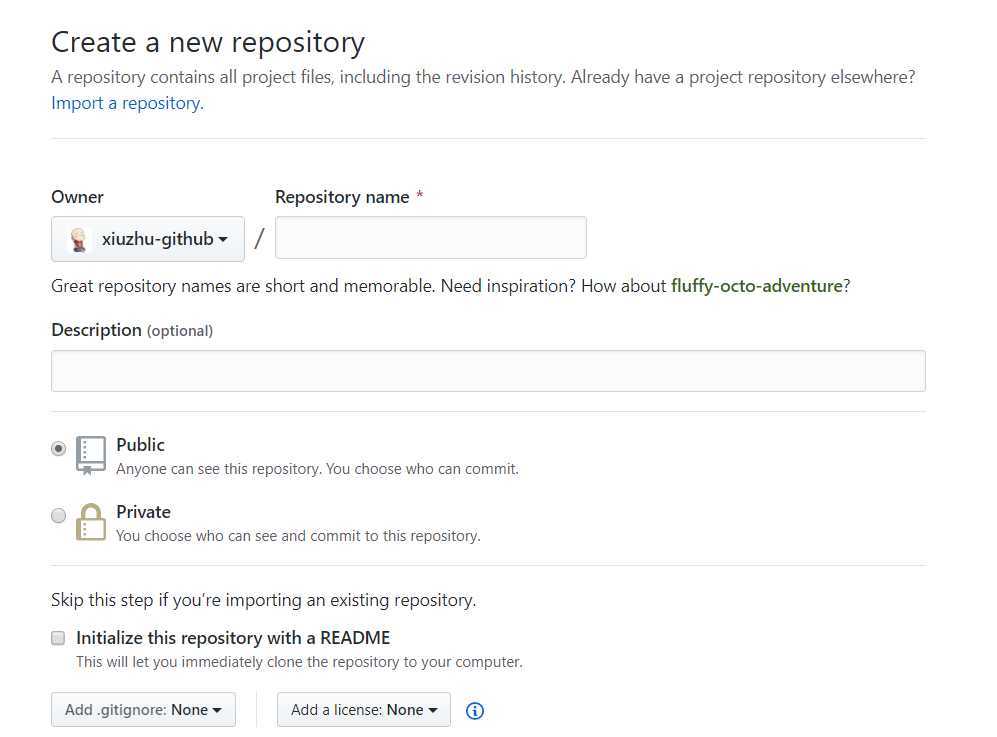
Task: Focus the Repository name input field
Action: (431, 238)
